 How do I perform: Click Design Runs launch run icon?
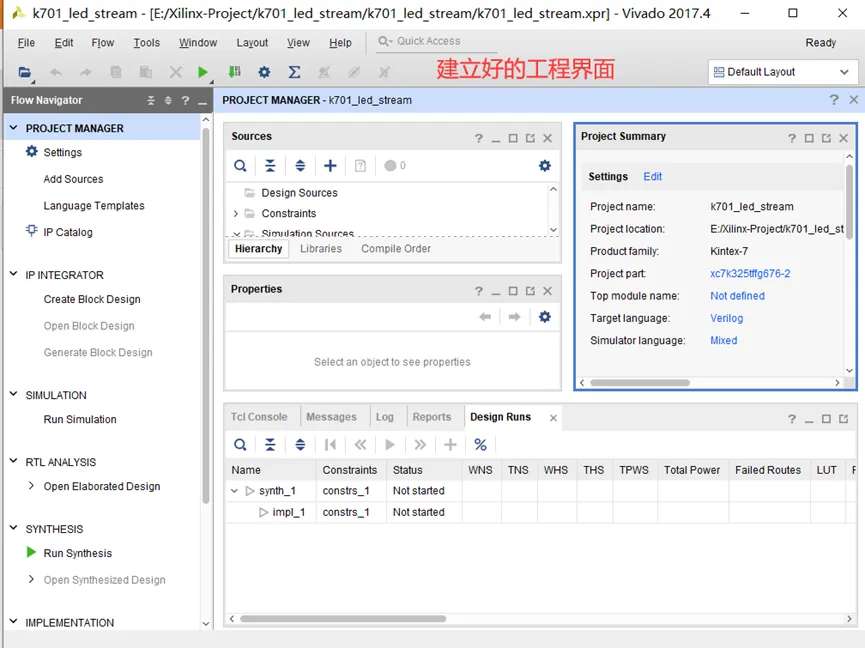click(389, 445)
